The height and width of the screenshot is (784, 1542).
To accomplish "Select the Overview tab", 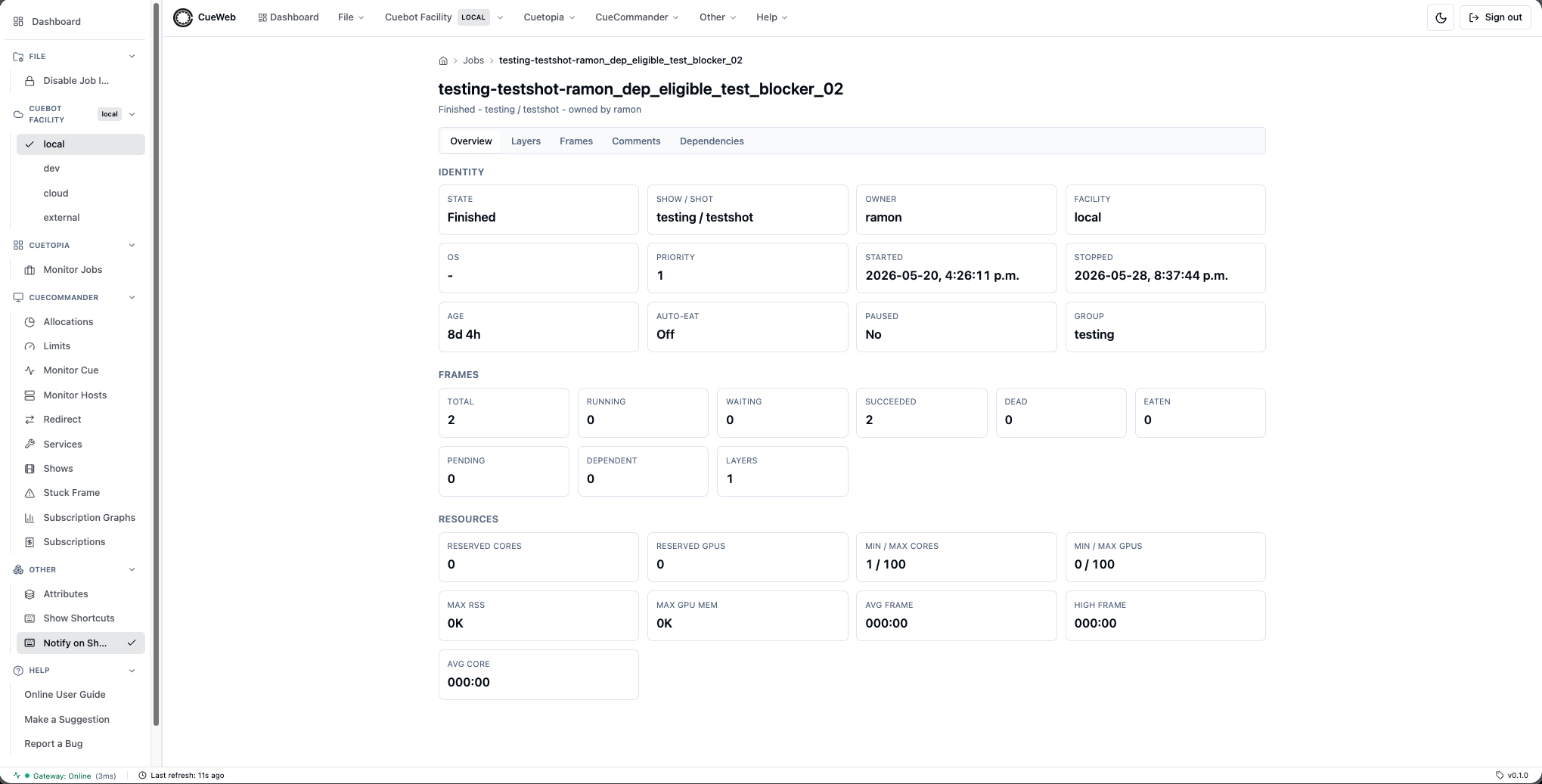I will pyautogui.click(x=470, y=141).
